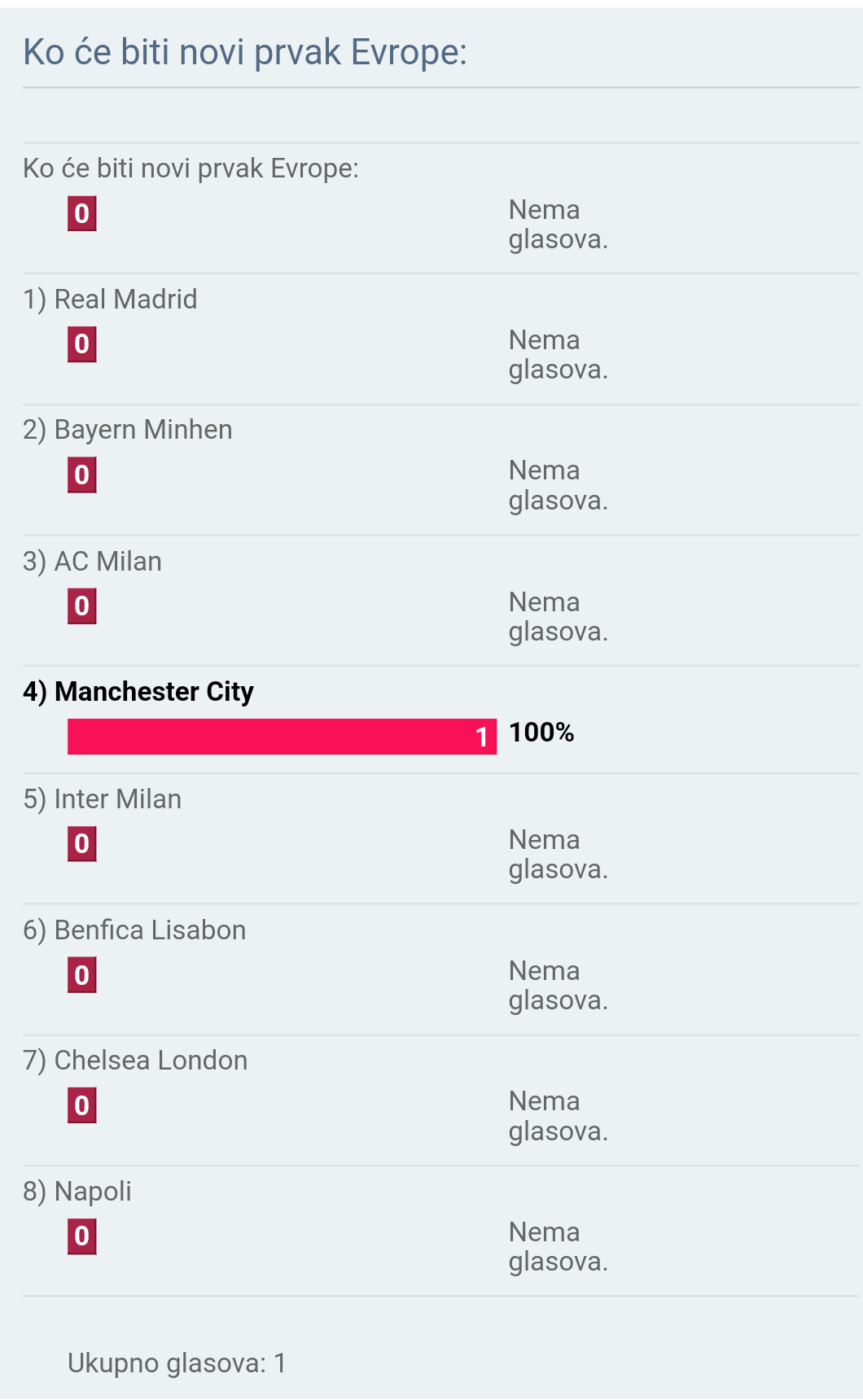Click the zero badge under Benfica Lisabon
Screen dimensions: 863x1400
82,975
